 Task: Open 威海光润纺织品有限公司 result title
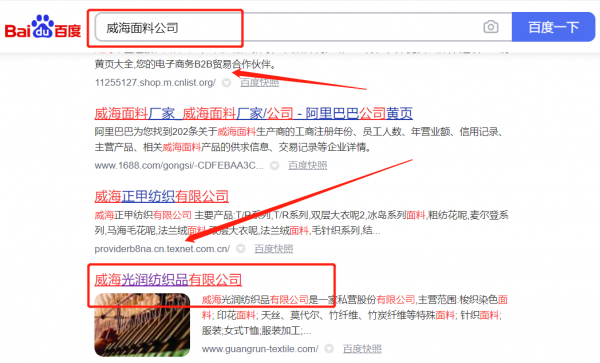[168, 280]
